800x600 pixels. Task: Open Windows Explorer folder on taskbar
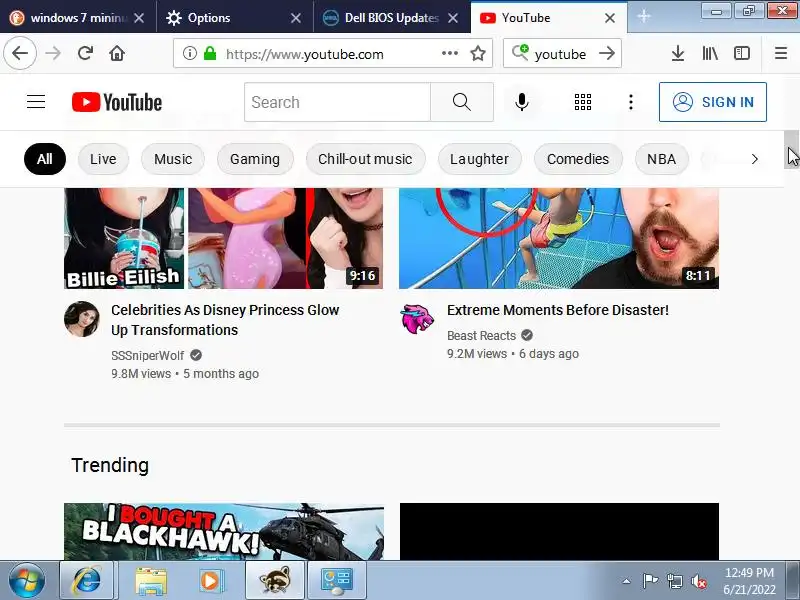pos(151,581)
